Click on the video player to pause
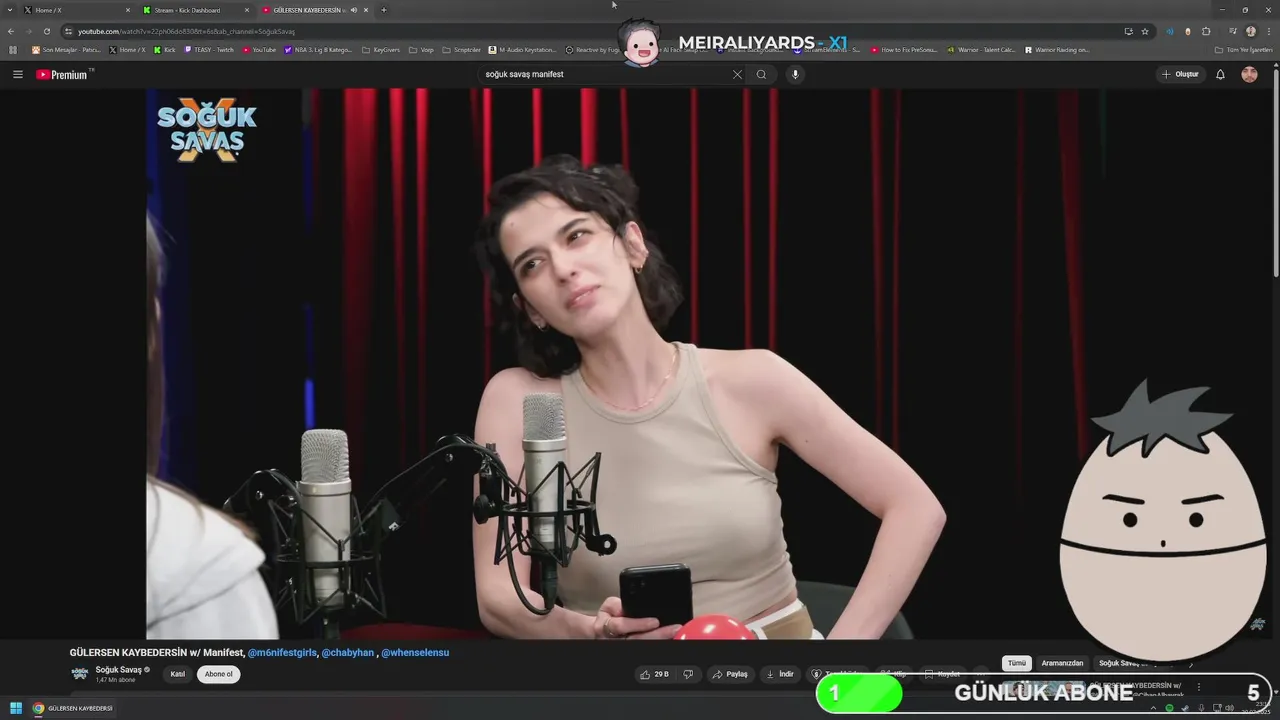 point(640,364)
